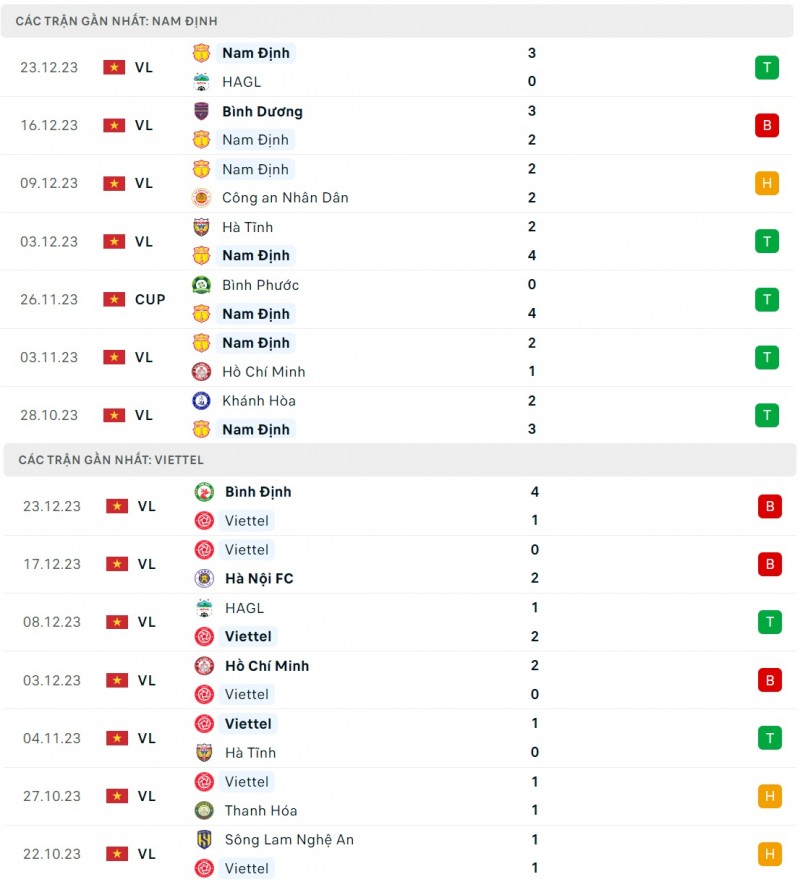Click the Bình Phước club logo

click(x=202, y=285)
